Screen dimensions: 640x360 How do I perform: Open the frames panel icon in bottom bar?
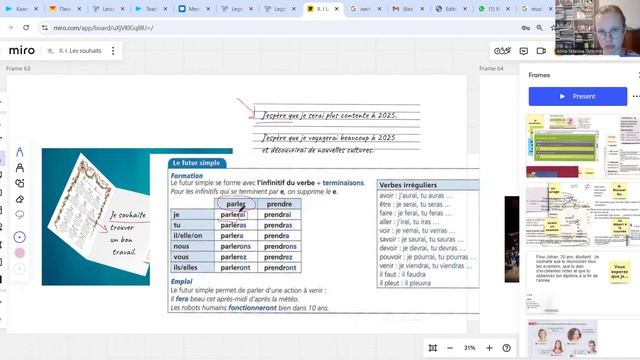coord(433,348)
